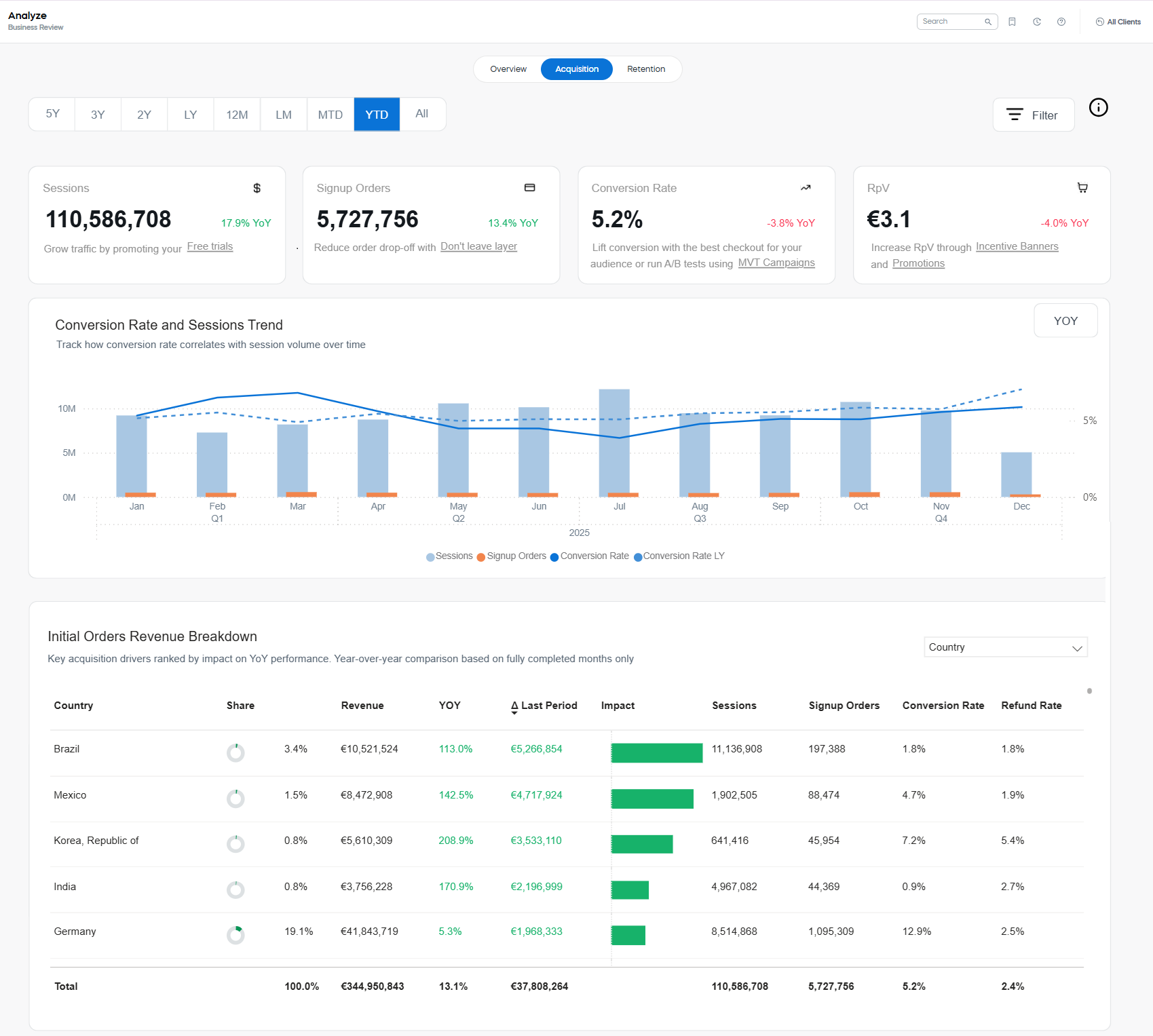Open the history clock icon near the search bar
The height and width of the screenshot is (1036, 1153).
(1037, 21)
